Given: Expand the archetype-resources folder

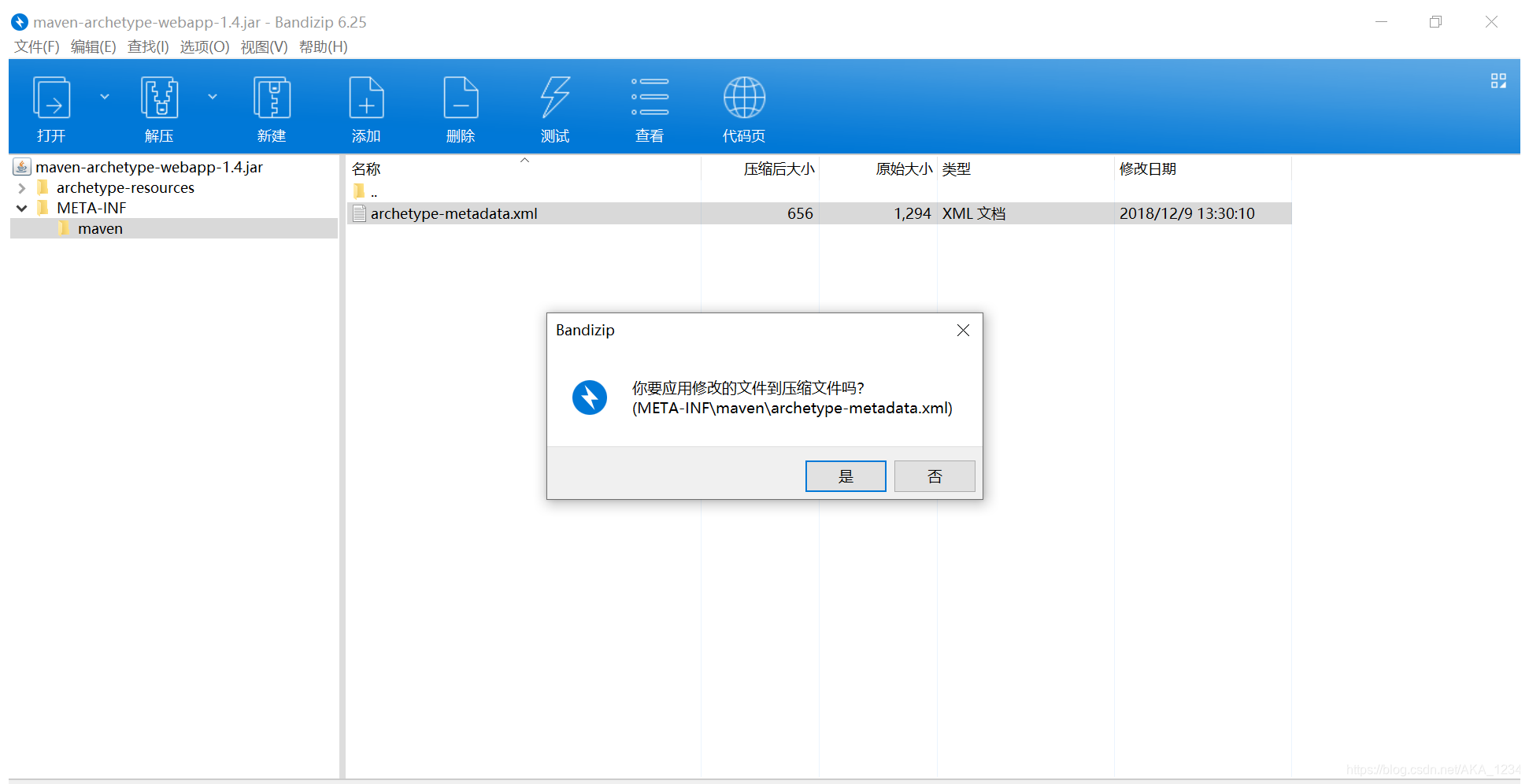Looking at the screenshot, I should 22,188.
